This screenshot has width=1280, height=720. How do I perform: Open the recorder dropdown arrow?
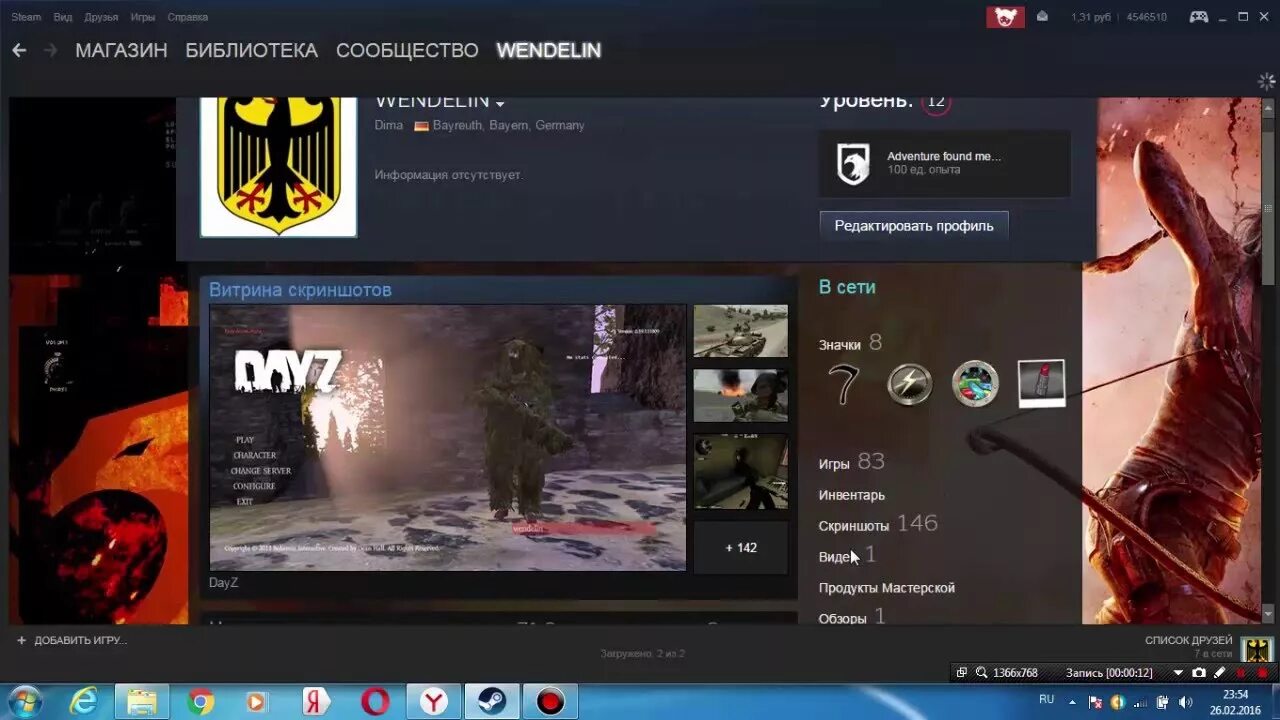pos(1178,673)
